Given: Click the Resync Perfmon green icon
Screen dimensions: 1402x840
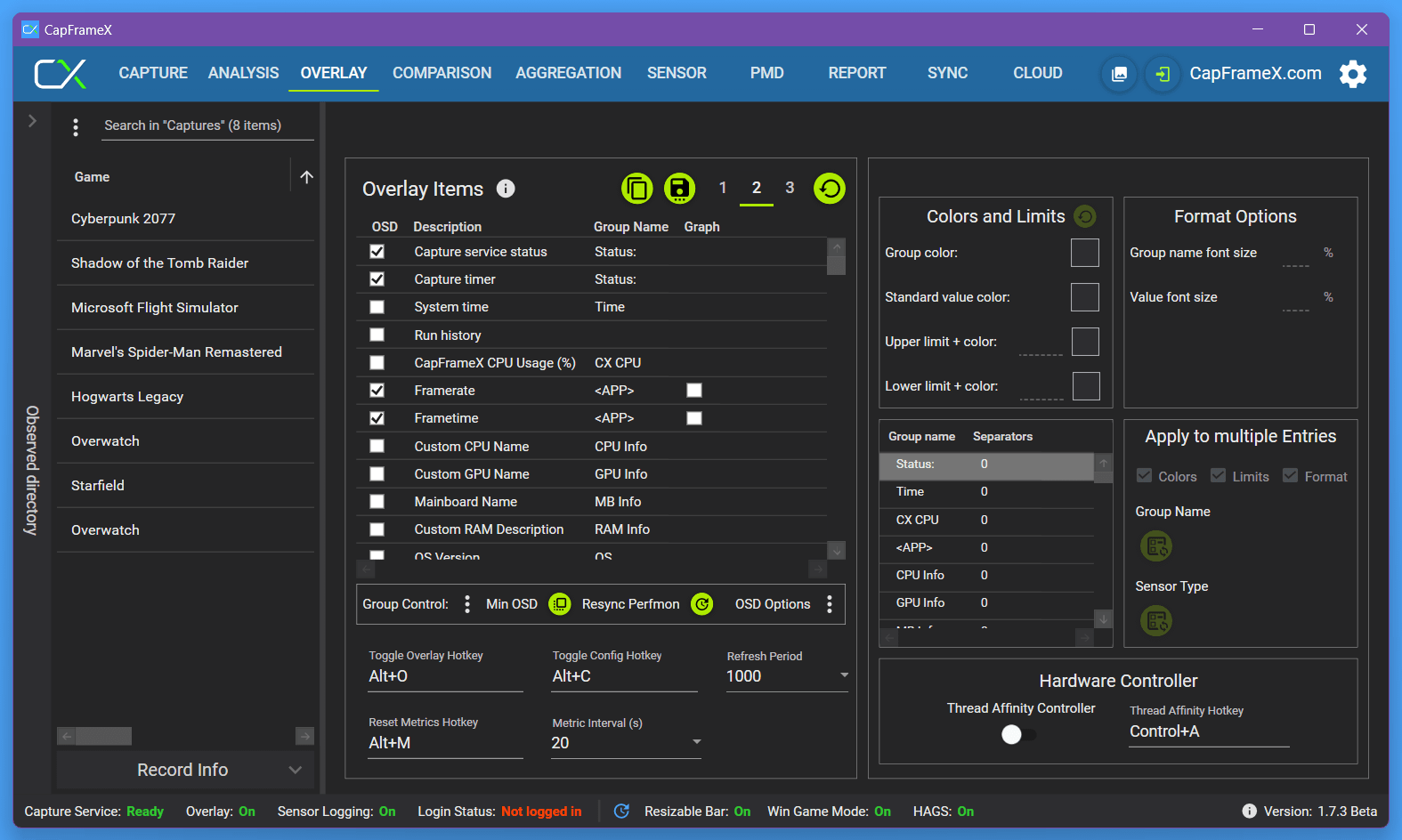Looking at the screenshot, I should click(702, 604).
